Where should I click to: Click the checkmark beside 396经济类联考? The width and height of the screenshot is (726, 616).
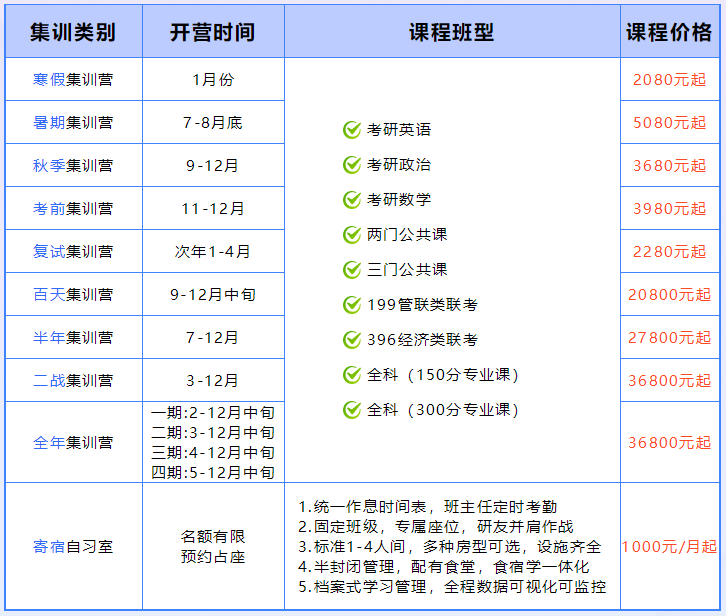[352, 340]
